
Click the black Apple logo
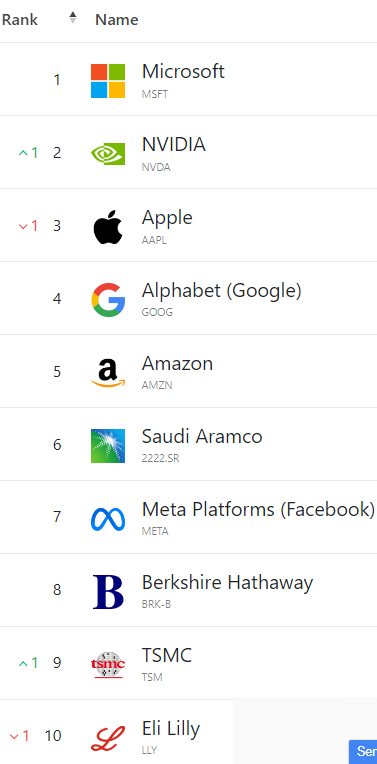coord(108,227)
